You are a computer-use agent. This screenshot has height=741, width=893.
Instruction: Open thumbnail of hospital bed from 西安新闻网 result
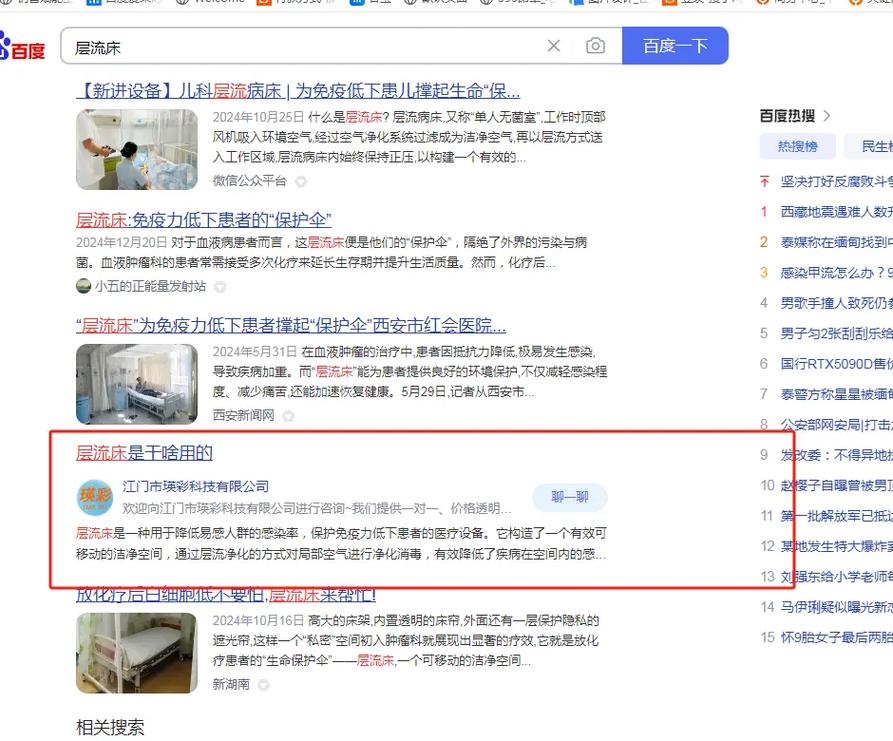pos(137,384)
